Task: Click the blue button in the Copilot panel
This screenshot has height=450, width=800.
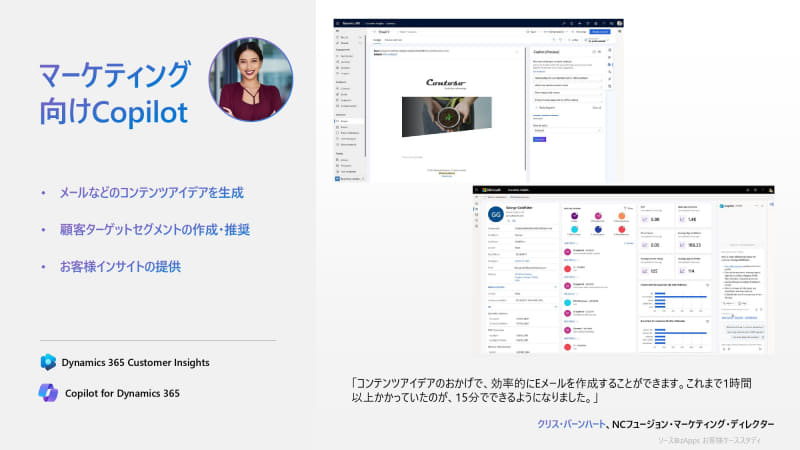Action: (x=539, y=139)
